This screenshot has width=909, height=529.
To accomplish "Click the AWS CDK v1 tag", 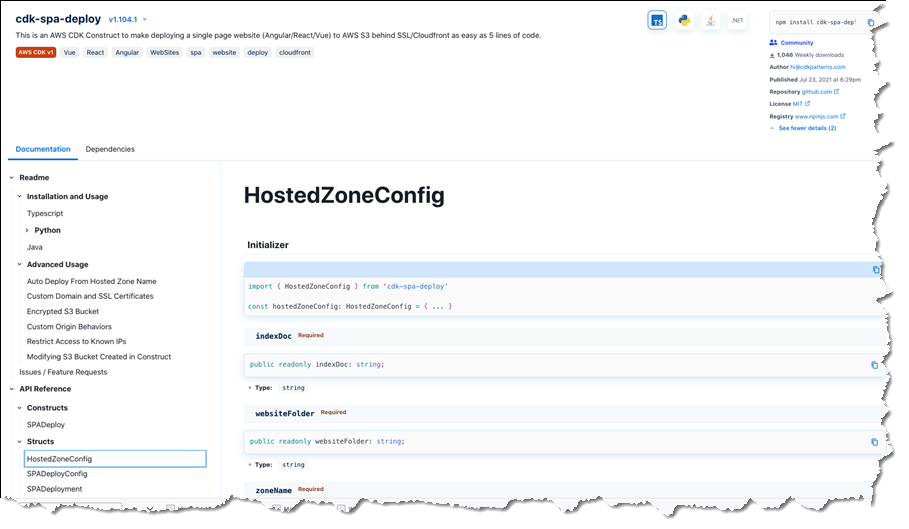I will coord(35,53).
